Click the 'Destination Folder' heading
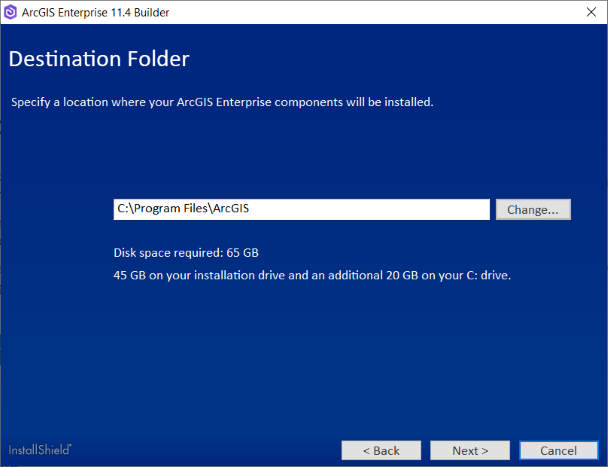The height and width of the screenshot is (467, 608). pos(99,59)
